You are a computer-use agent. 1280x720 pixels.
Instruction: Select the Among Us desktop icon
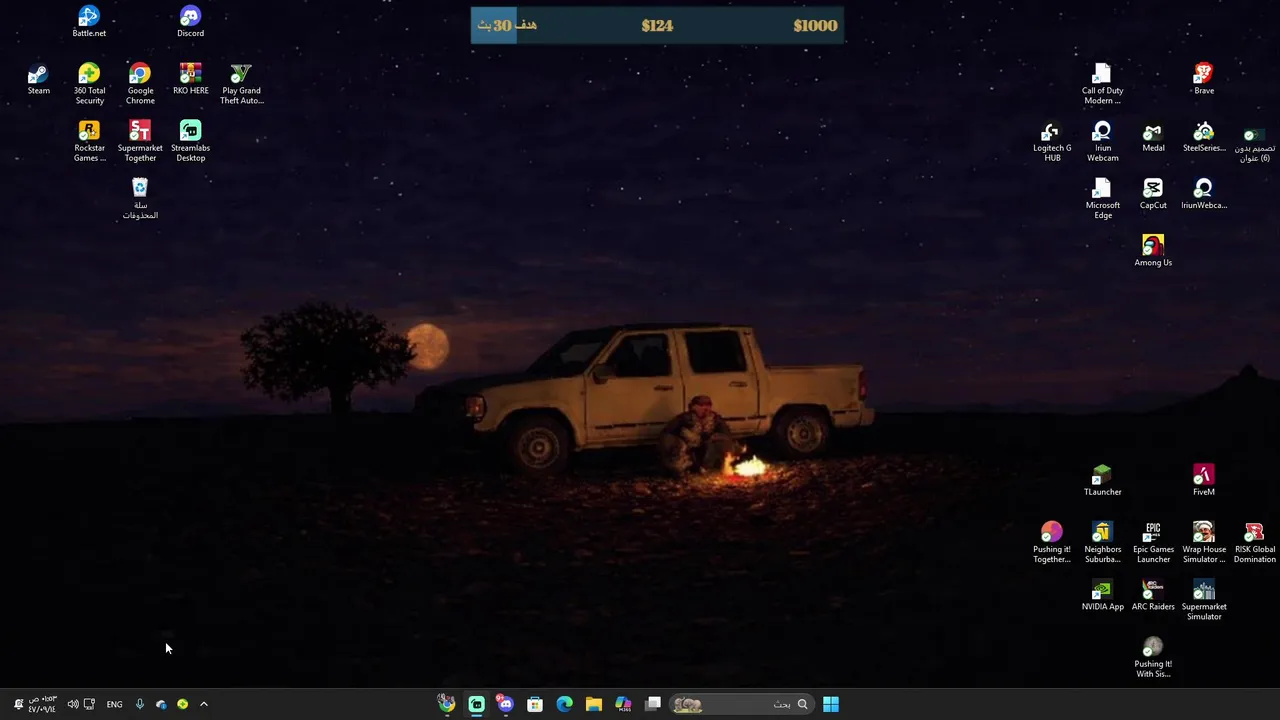(x=1153, y=251)
